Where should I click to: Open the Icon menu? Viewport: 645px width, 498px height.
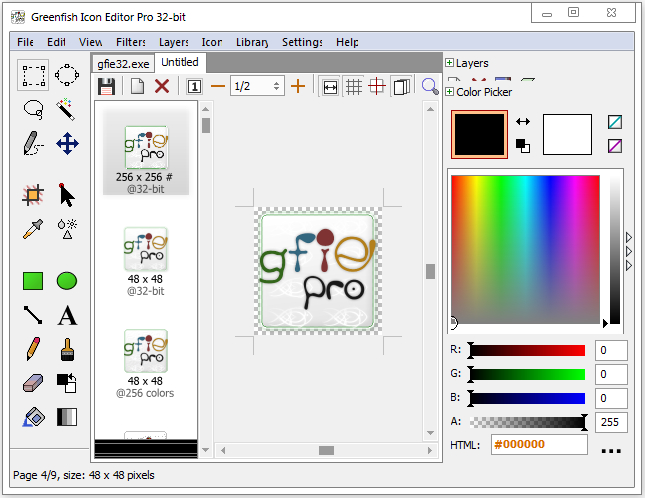click(x=212, y=42)
